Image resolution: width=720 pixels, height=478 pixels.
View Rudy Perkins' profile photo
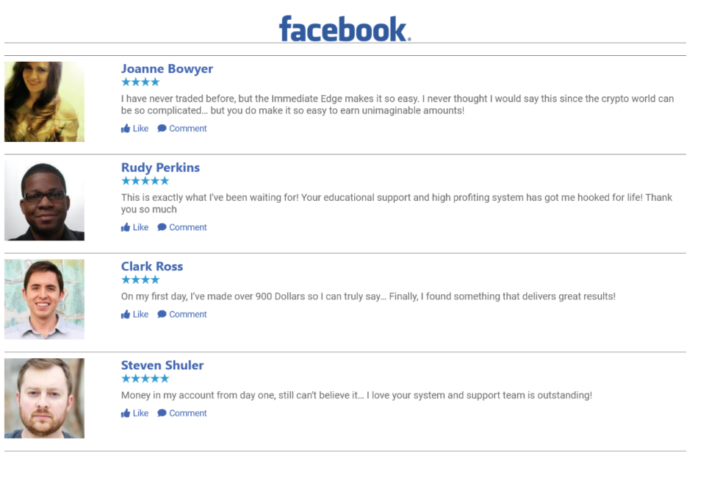pos(44,201)
